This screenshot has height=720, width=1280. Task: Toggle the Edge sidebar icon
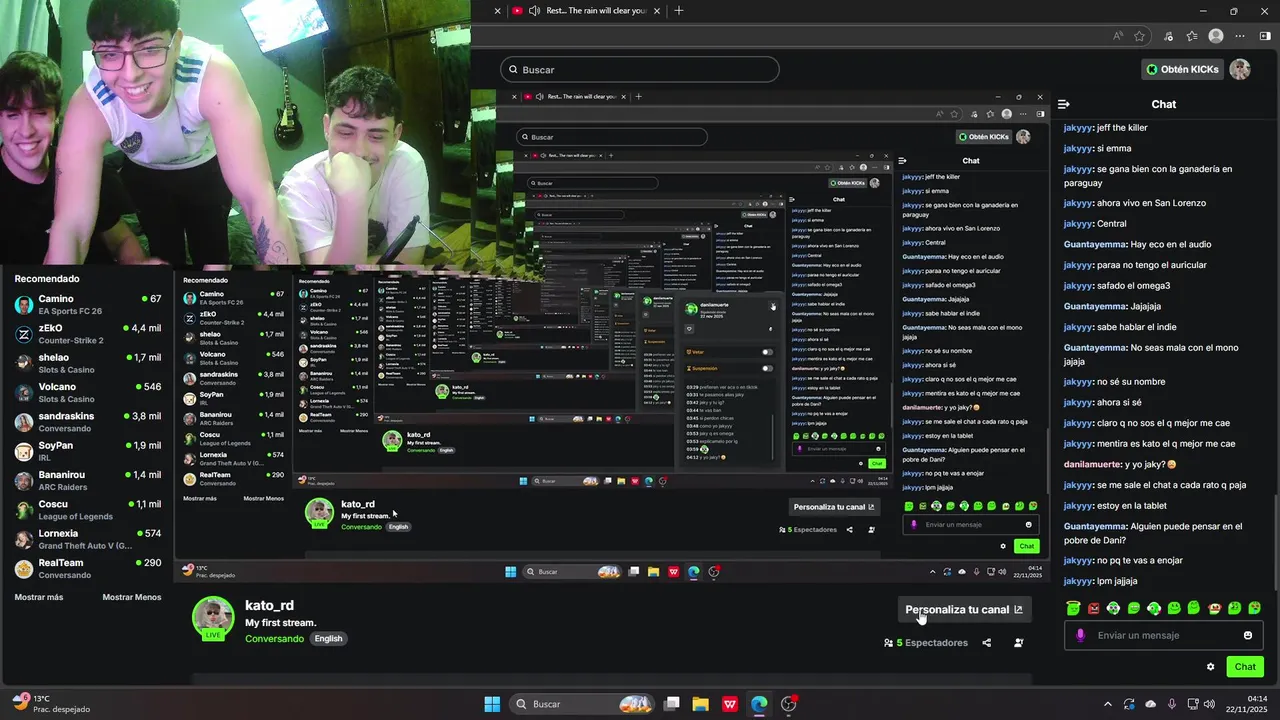pos(1265,36)
